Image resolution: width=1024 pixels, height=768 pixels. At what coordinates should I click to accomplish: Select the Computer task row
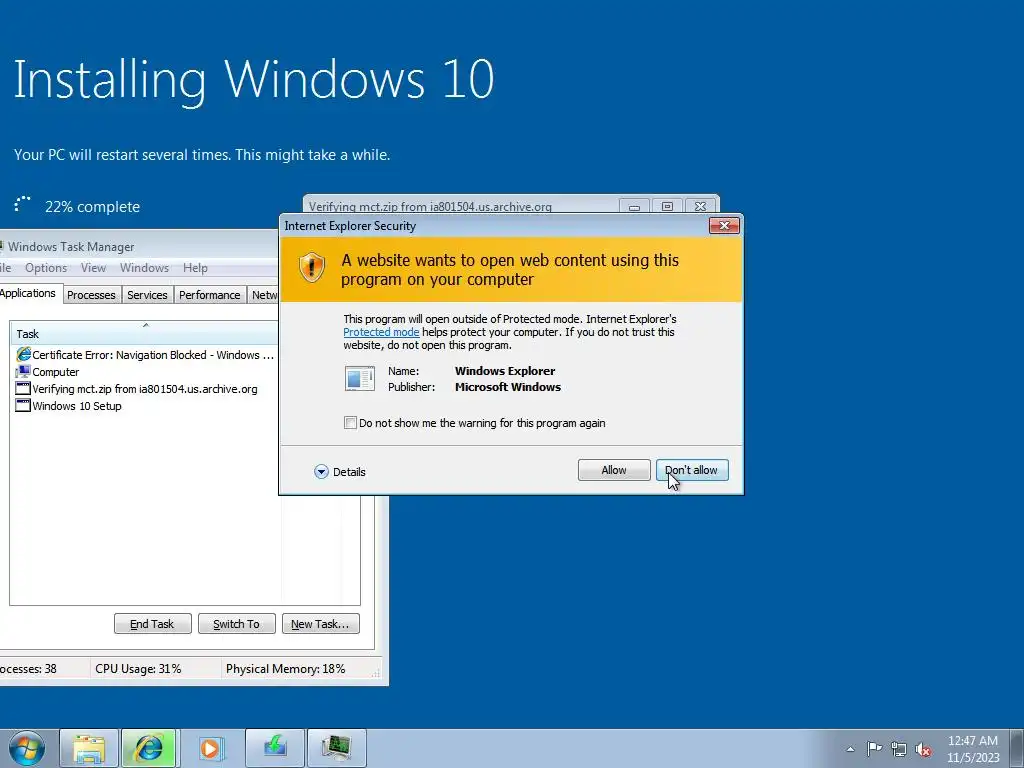(x=144, y=372)
